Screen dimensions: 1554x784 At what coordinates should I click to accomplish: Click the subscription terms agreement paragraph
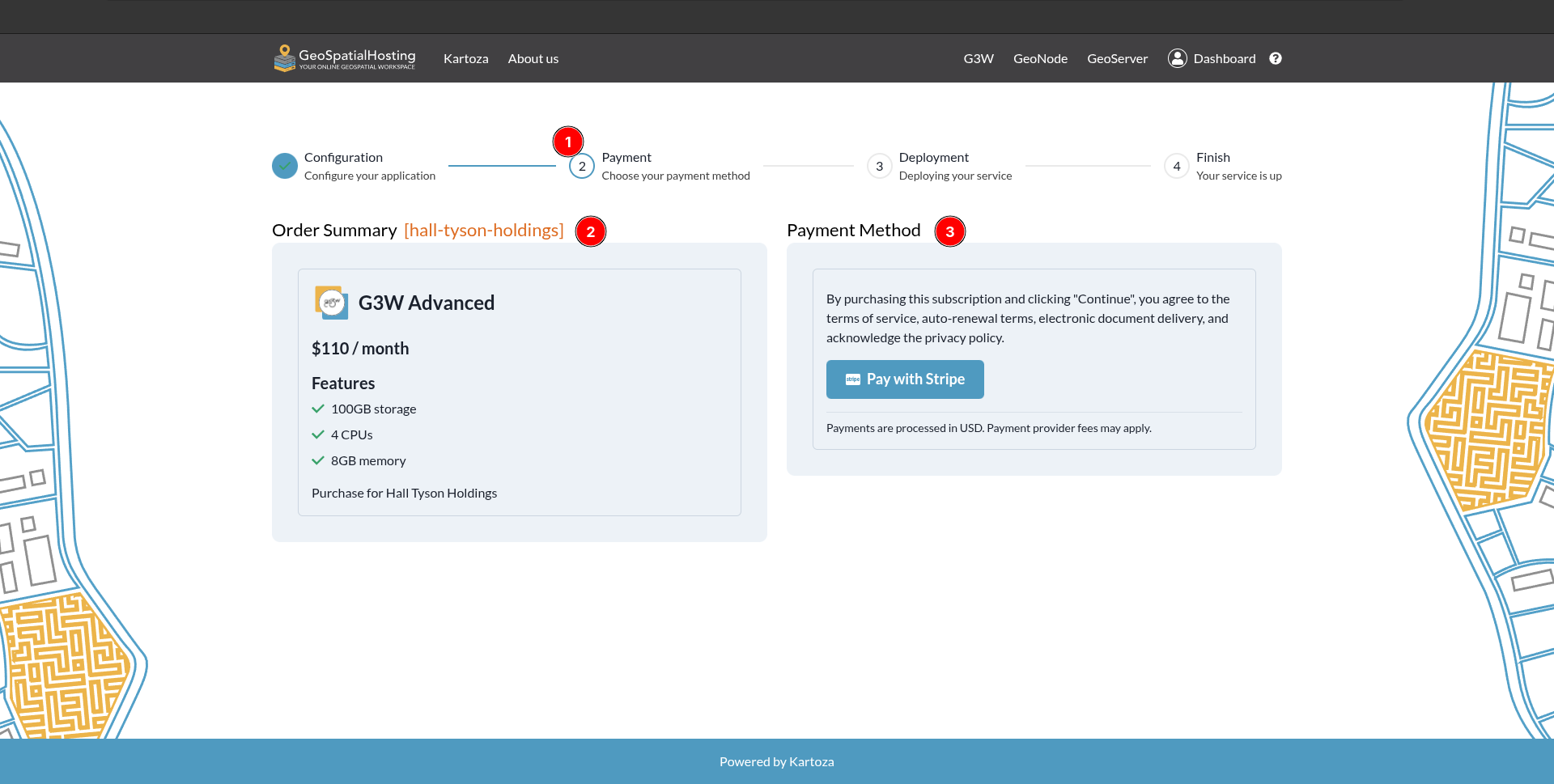pyautogui.click(x=1028, y=318)
